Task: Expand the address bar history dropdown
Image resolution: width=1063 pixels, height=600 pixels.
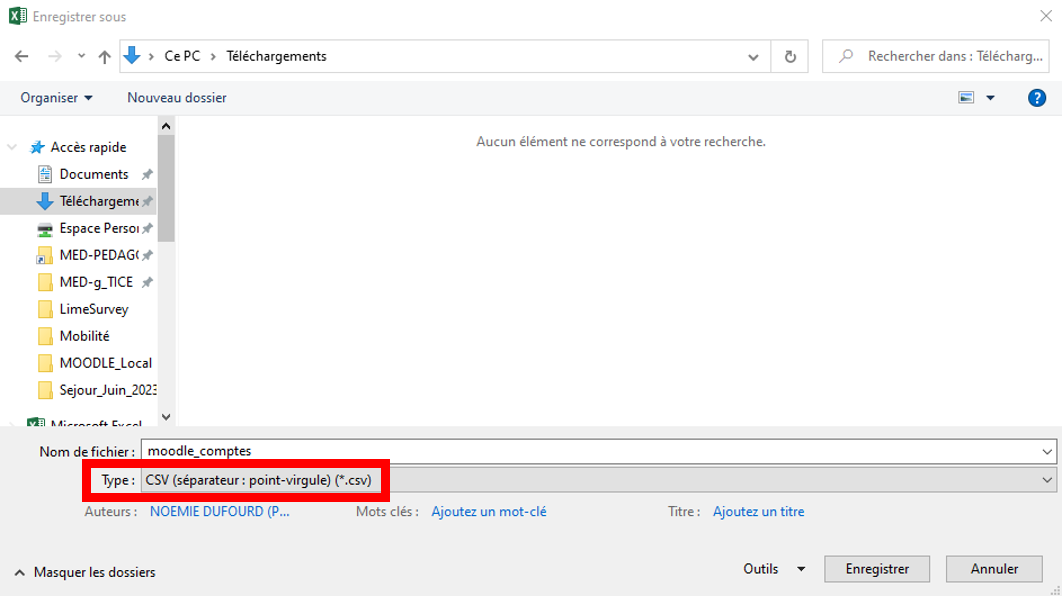Action: coord(753,57)
